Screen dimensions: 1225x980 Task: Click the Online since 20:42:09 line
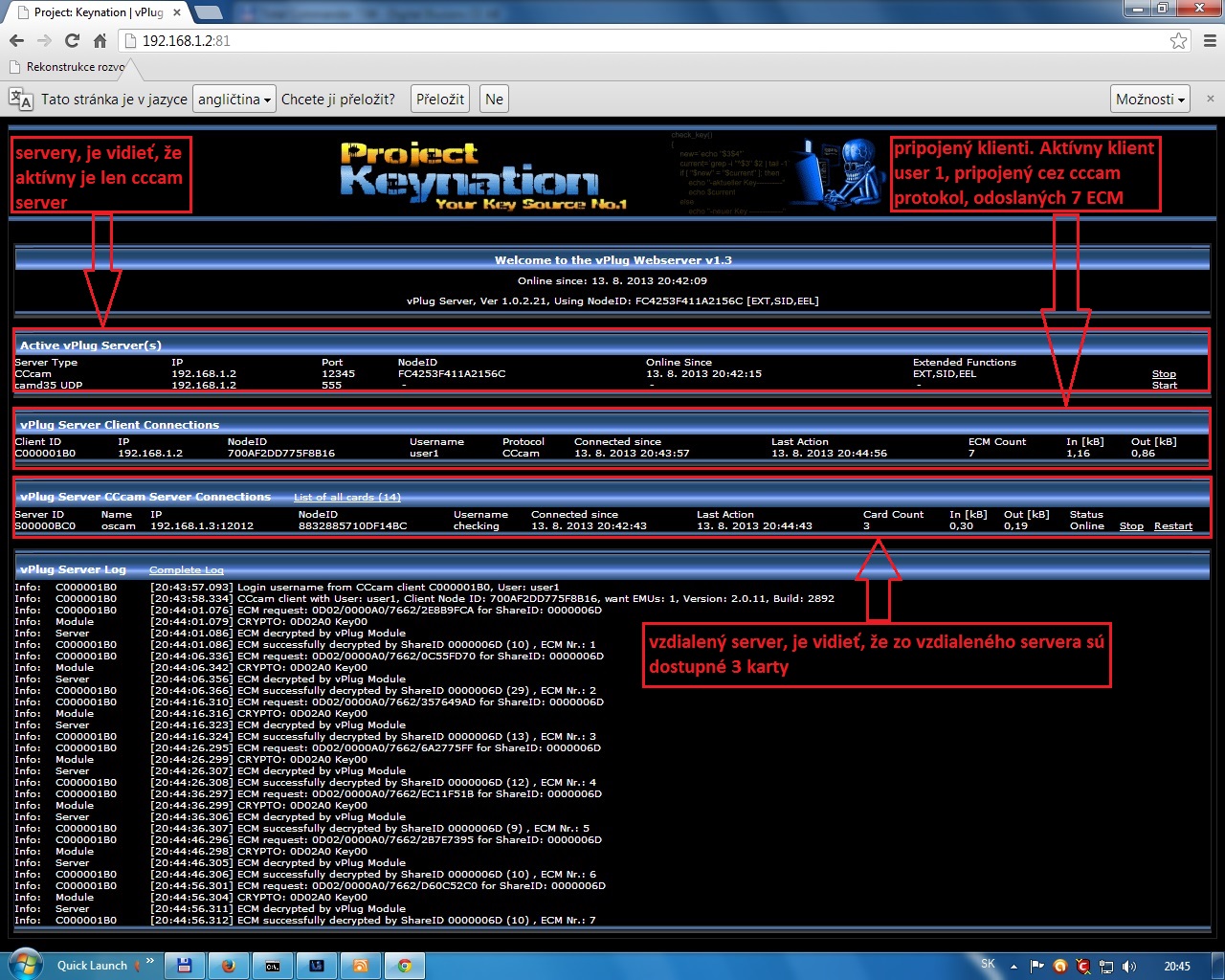[612, 281]
